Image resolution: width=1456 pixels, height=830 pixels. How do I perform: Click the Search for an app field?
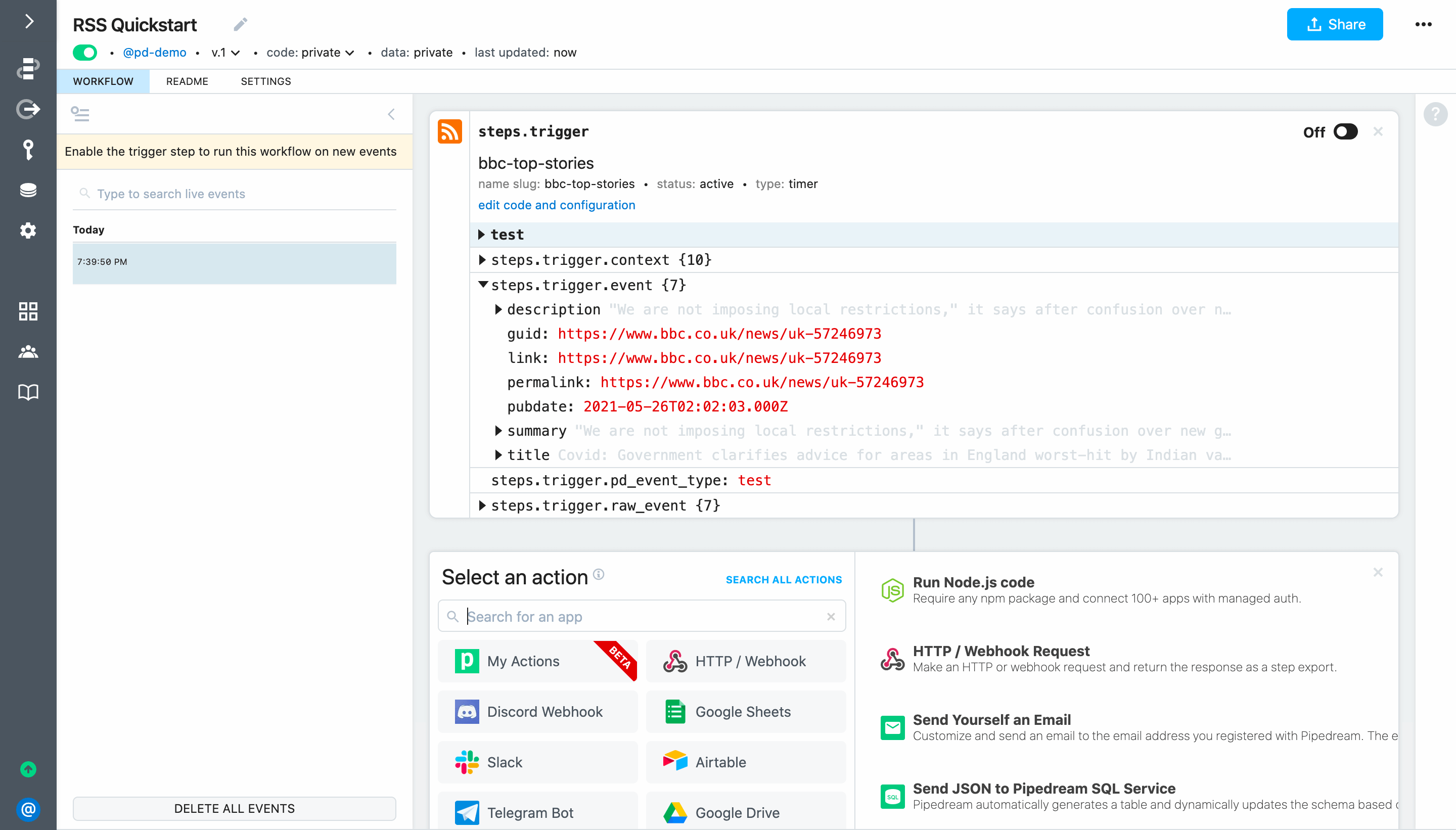click(642, 616)
